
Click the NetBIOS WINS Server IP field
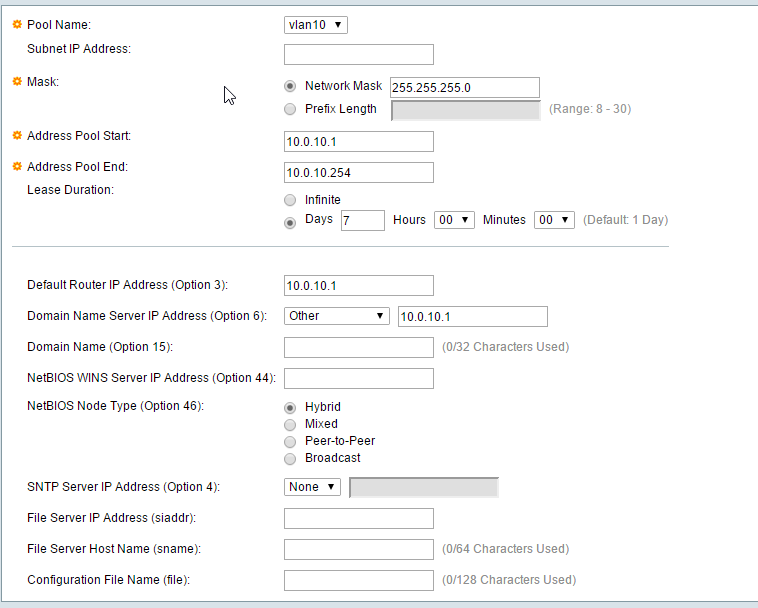359,378
